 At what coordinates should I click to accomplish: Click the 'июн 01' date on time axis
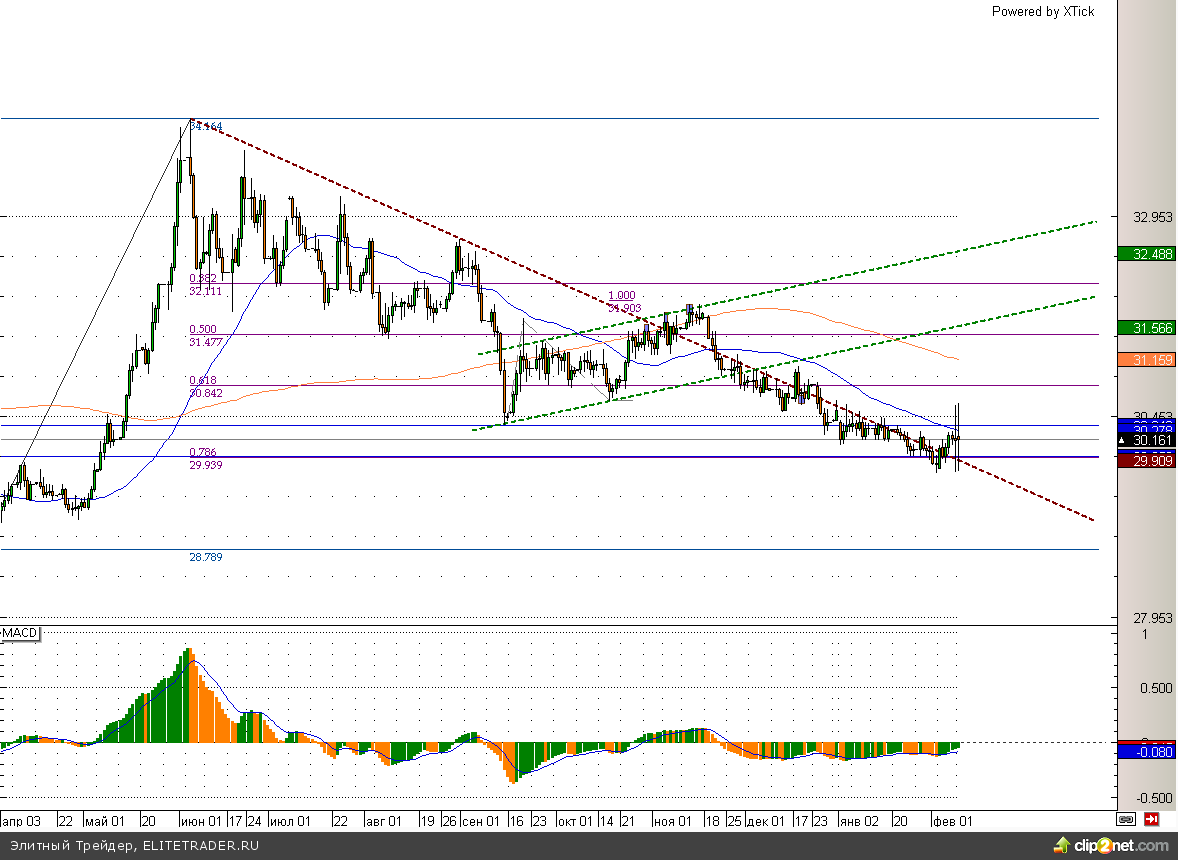tap(201, 821)
